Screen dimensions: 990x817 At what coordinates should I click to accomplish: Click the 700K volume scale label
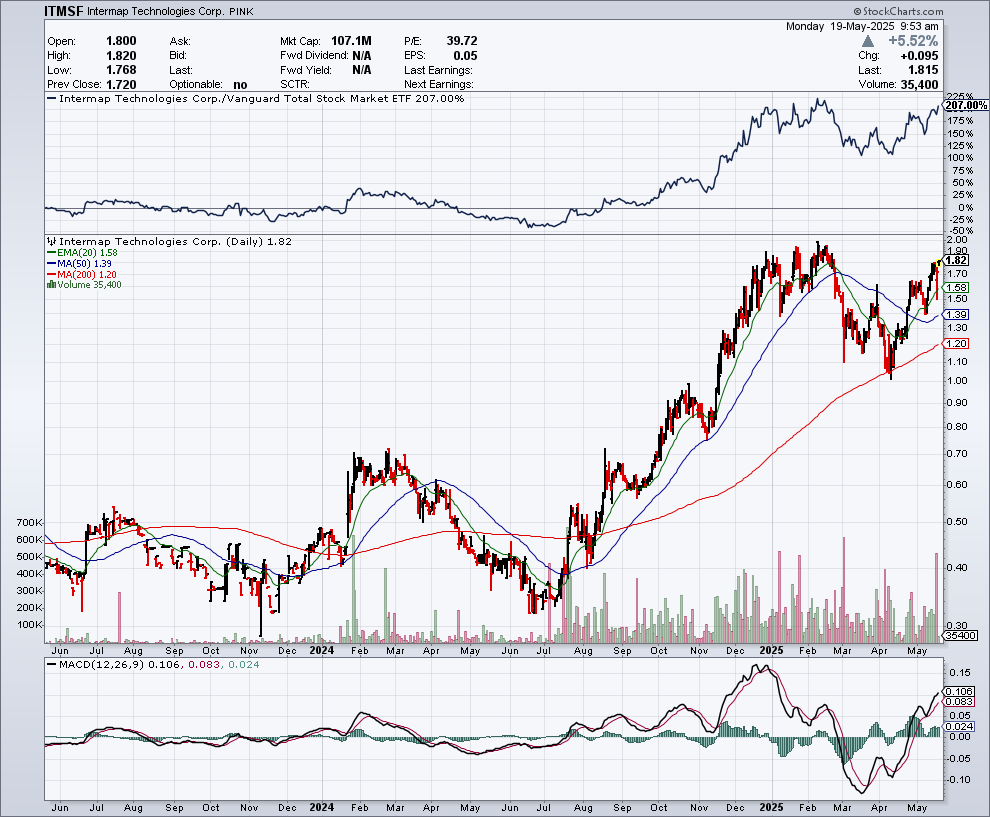pyautogui.click(x=29, y=523)
